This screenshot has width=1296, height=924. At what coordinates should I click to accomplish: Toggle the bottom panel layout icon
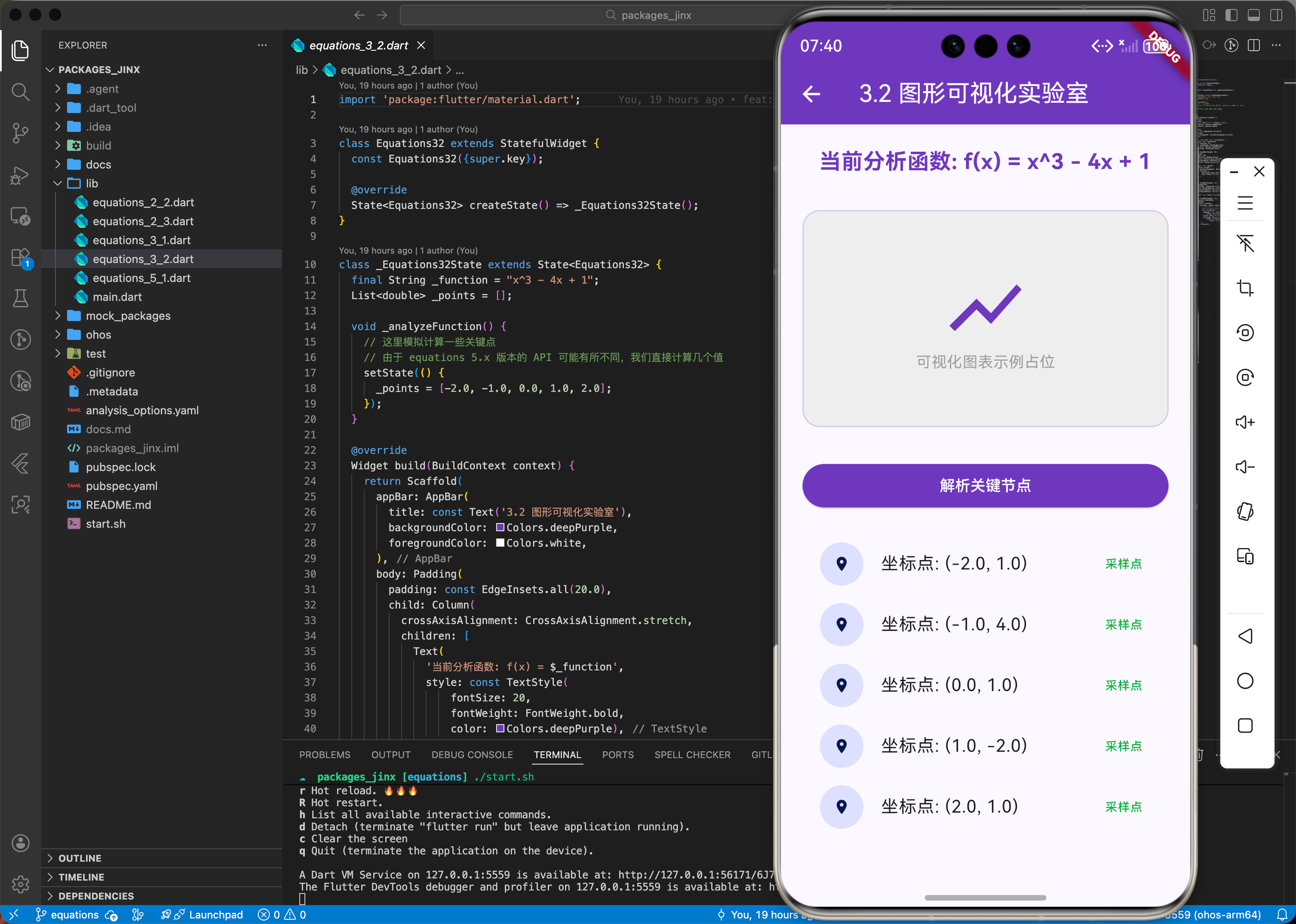pos(1253,15)
